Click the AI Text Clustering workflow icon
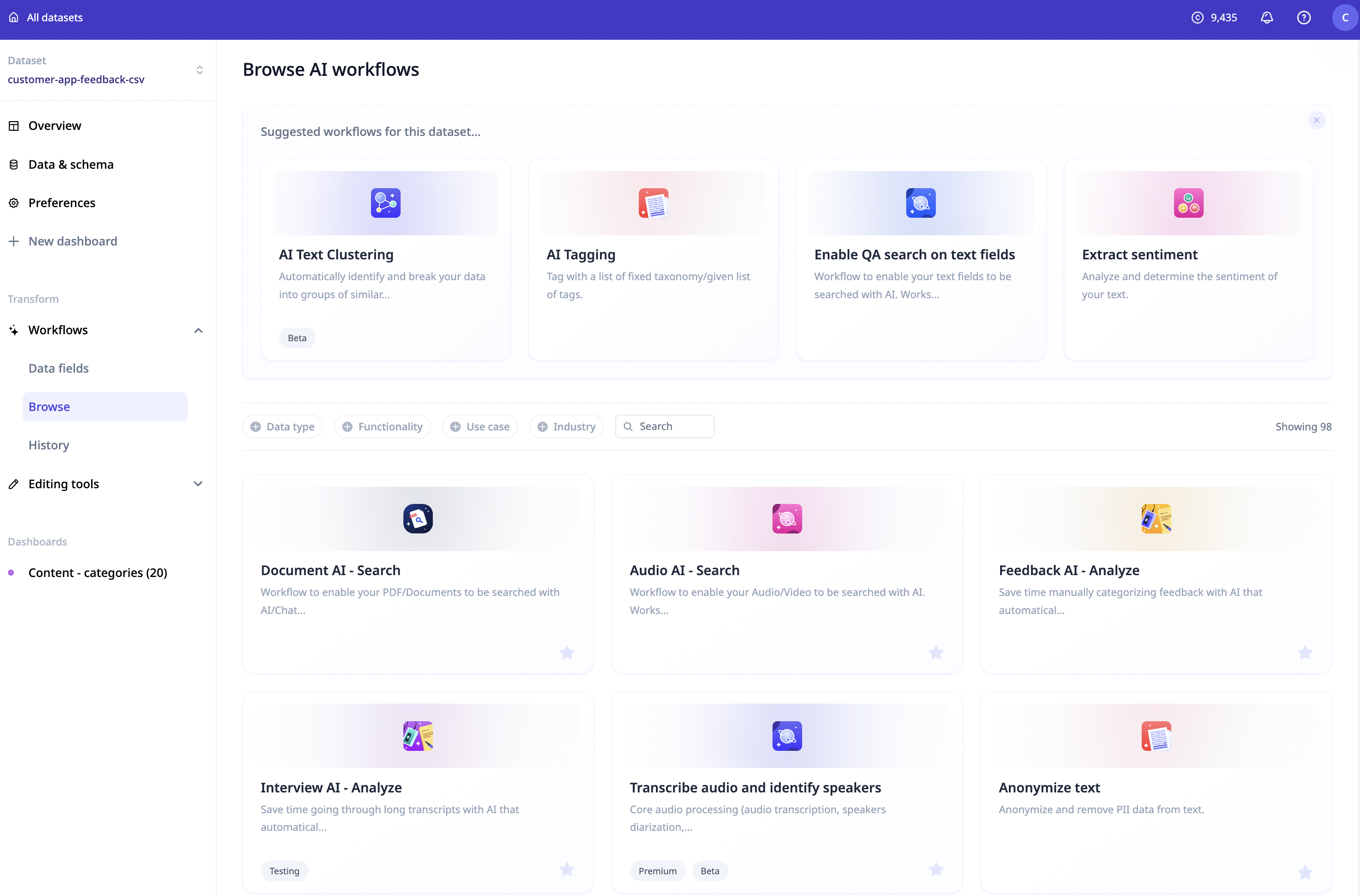The image size is (1360, 896). [x=385, y=203]
